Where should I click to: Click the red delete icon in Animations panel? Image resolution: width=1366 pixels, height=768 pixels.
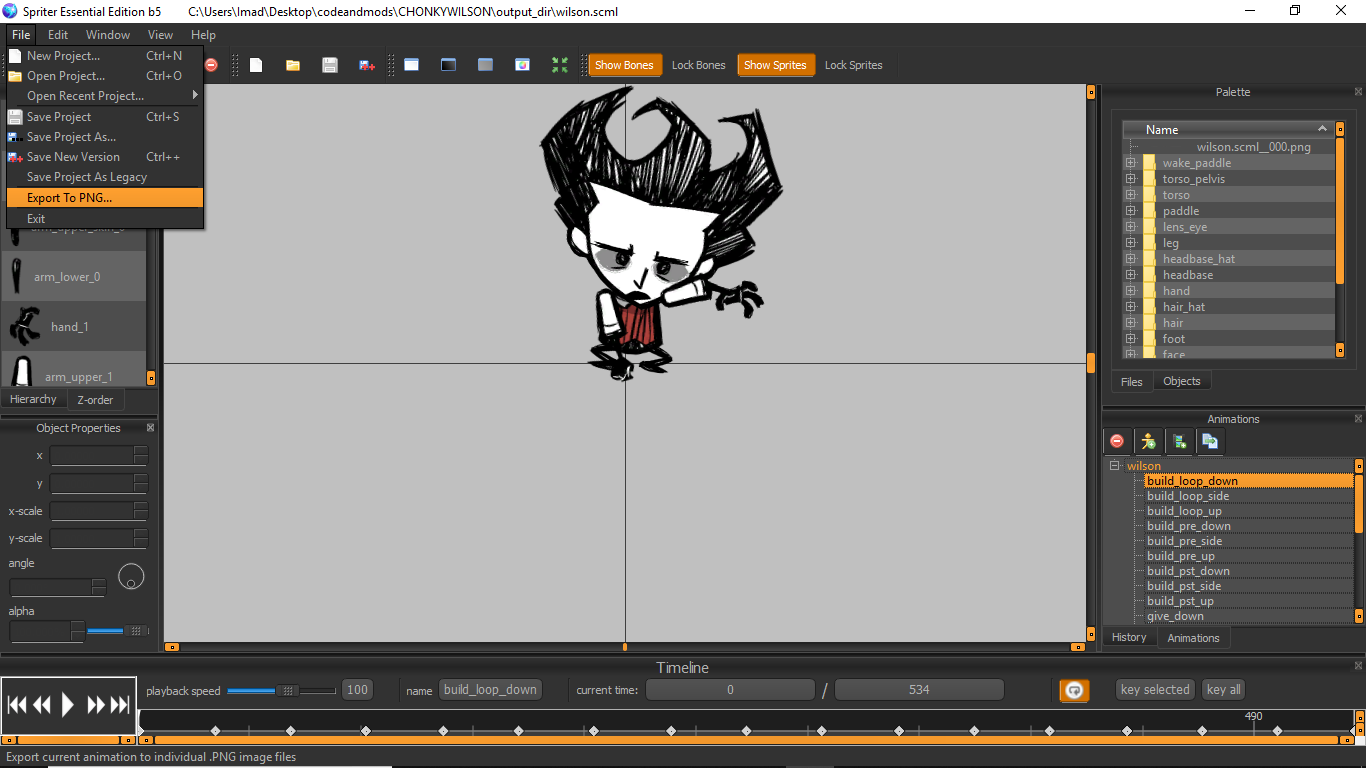point(1117,441)
